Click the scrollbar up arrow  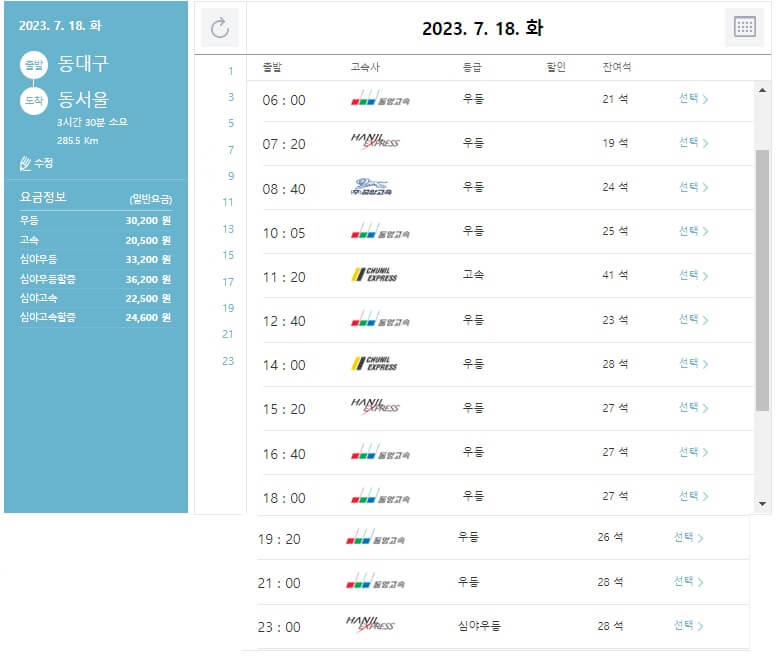pos(762,90)
